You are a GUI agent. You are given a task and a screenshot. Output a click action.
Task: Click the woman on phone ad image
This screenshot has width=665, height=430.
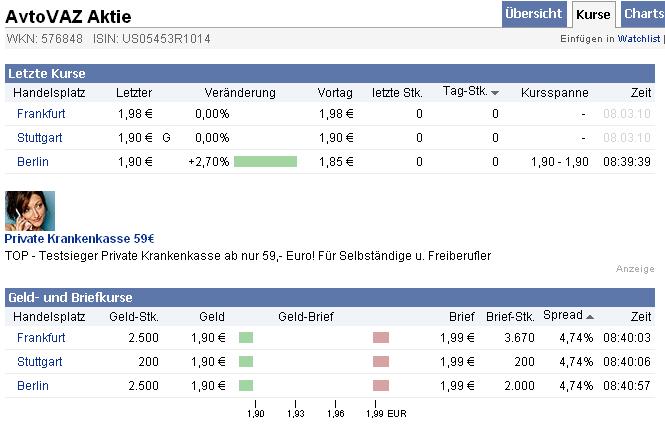pyautogui.click(x=29, y=209)
